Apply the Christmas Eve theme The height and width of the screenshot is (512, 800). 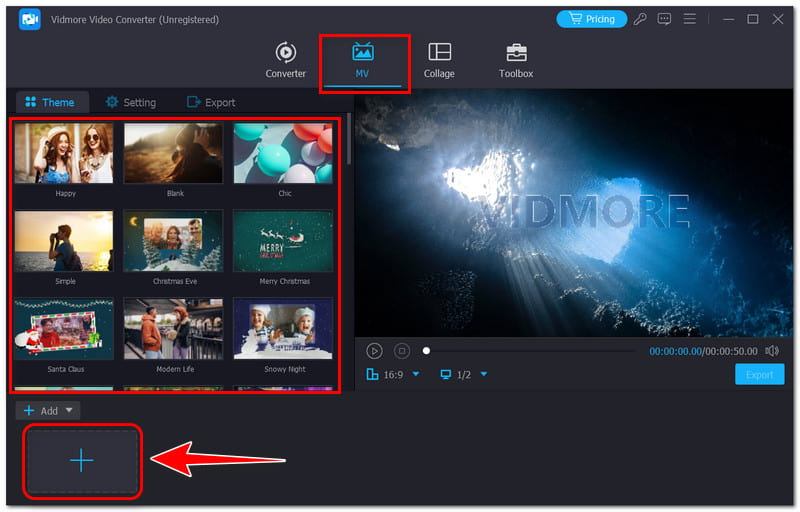point(173,241)
